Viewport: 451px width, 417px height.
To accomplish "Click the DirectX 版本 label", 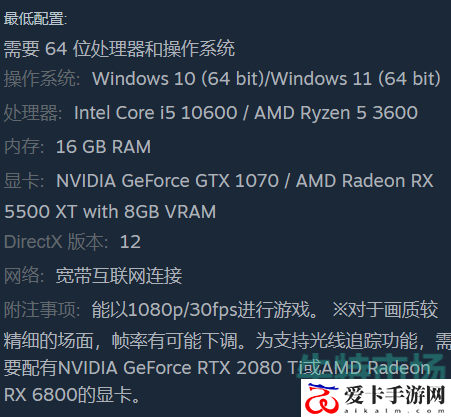I will 56,242.
